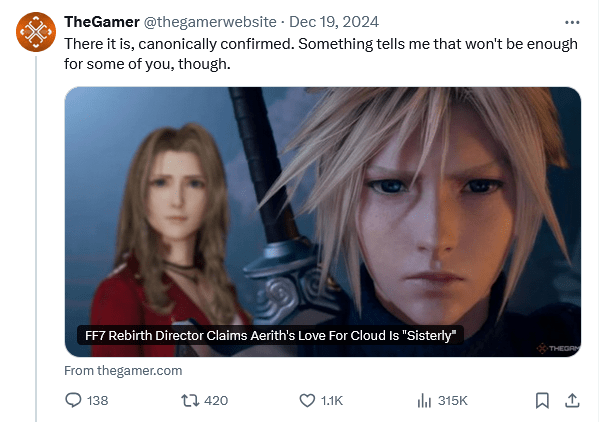Screen dimensions: 607x422
Task: Click the 315K views count
Action: (x=453, y=400)
